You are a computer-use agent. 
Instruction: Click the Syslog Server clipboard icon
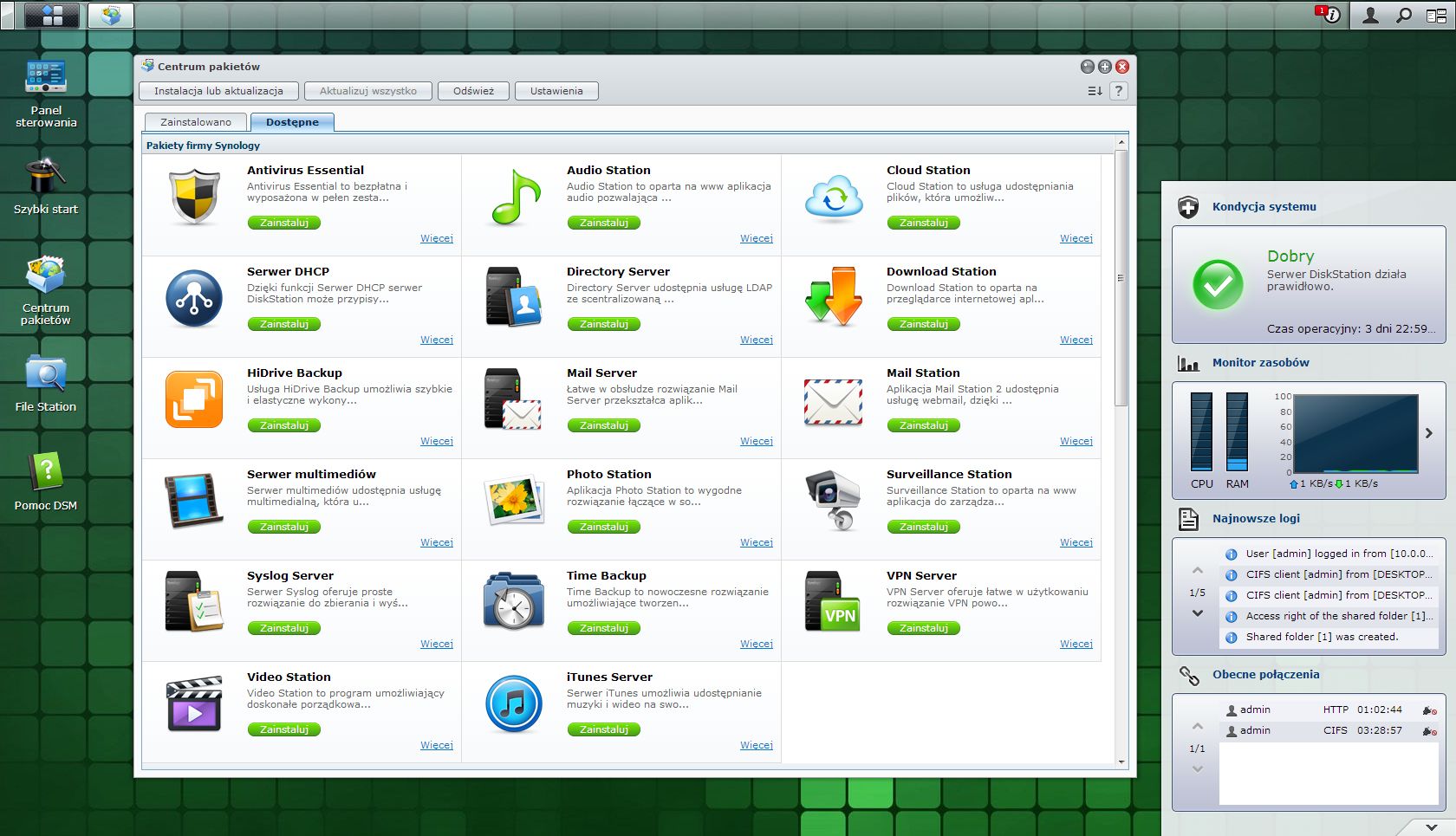pyautogui.click(x=194, y=600)
